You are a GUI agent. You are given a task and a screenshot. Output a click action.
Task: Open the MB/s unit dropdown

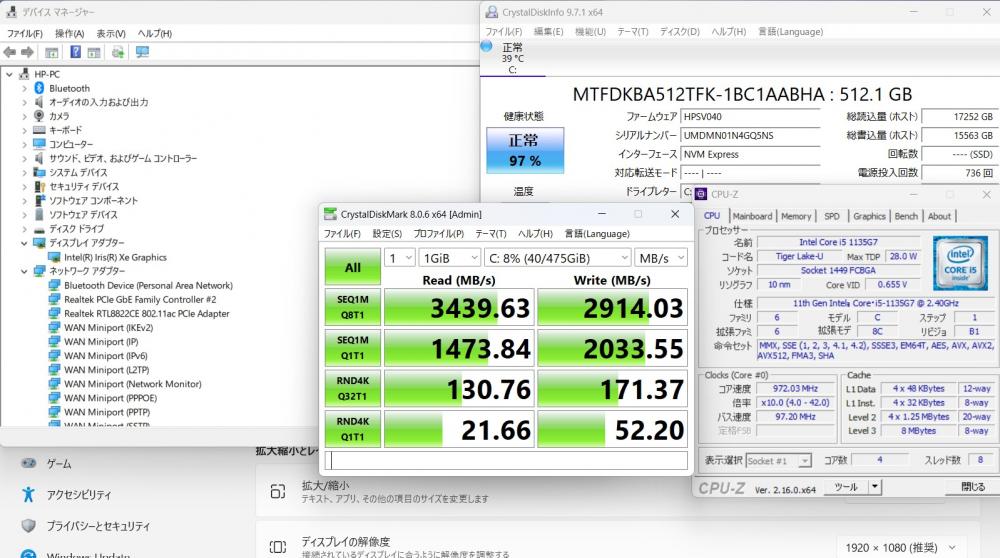[x=661, y=258]
